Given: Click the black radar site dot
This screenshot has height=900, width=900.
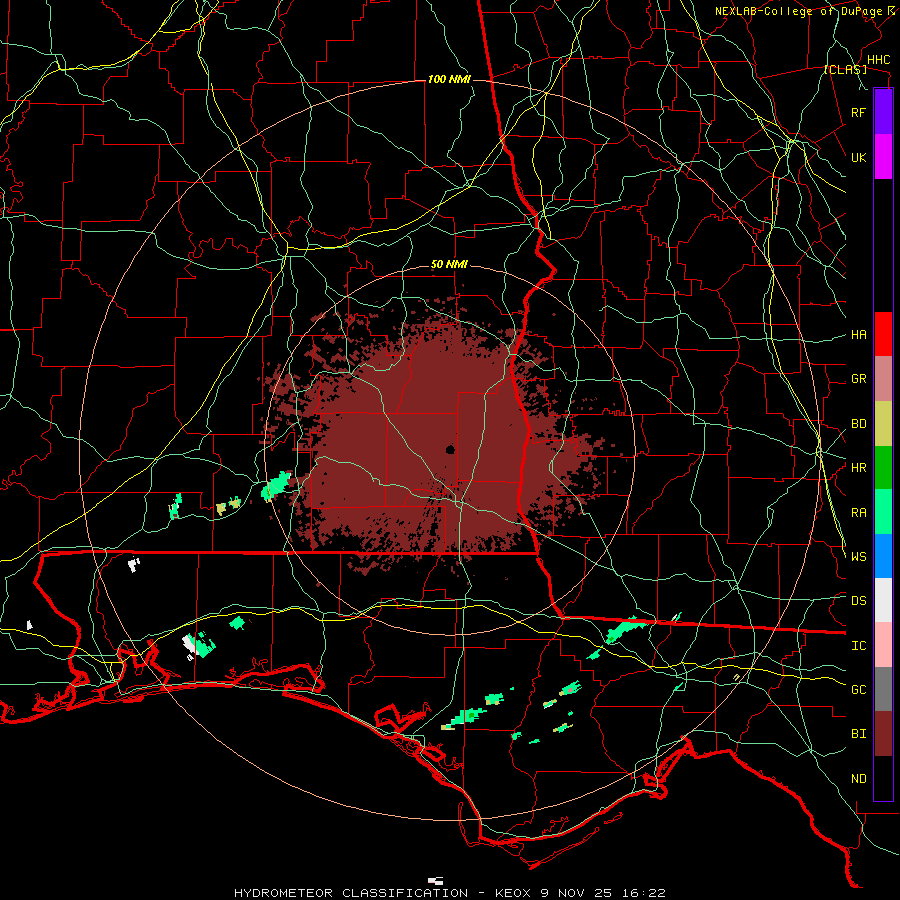Looking at the screenshot, I should click(x=451, y=449).
